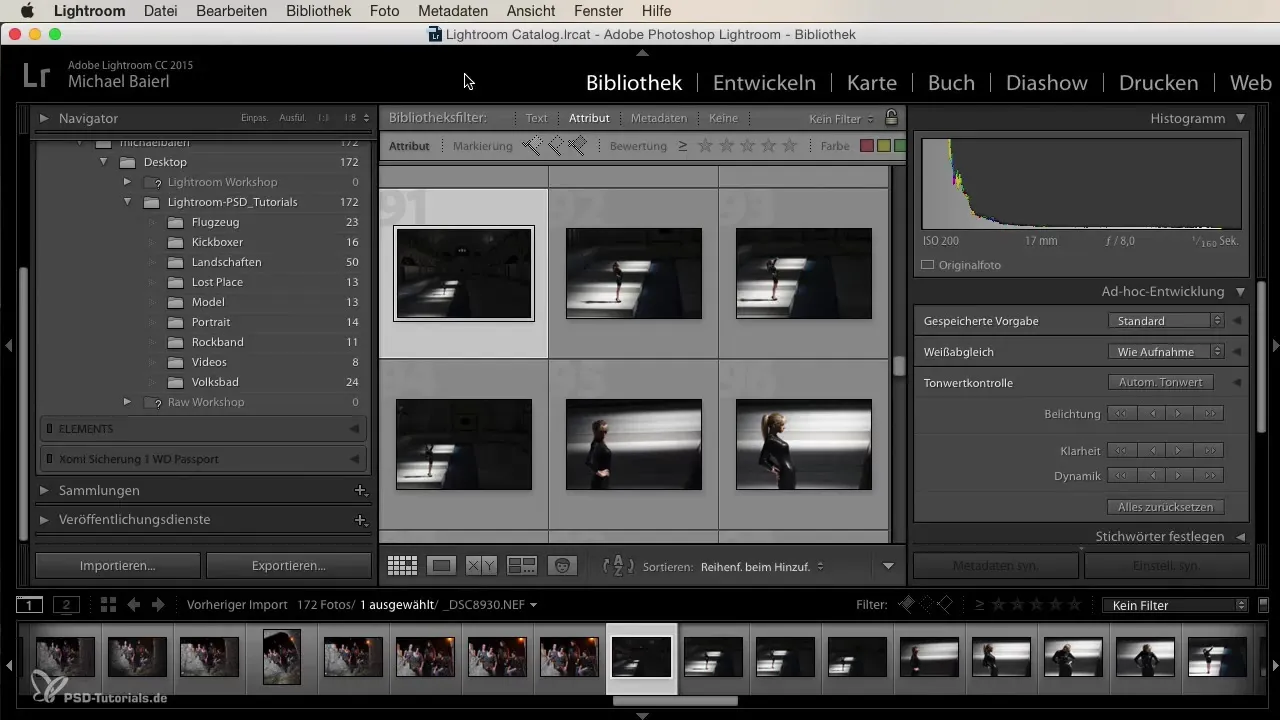Go forward with filmstrip right arrow
Viewport: 1280px width, 720px height.
coord(157,605)
